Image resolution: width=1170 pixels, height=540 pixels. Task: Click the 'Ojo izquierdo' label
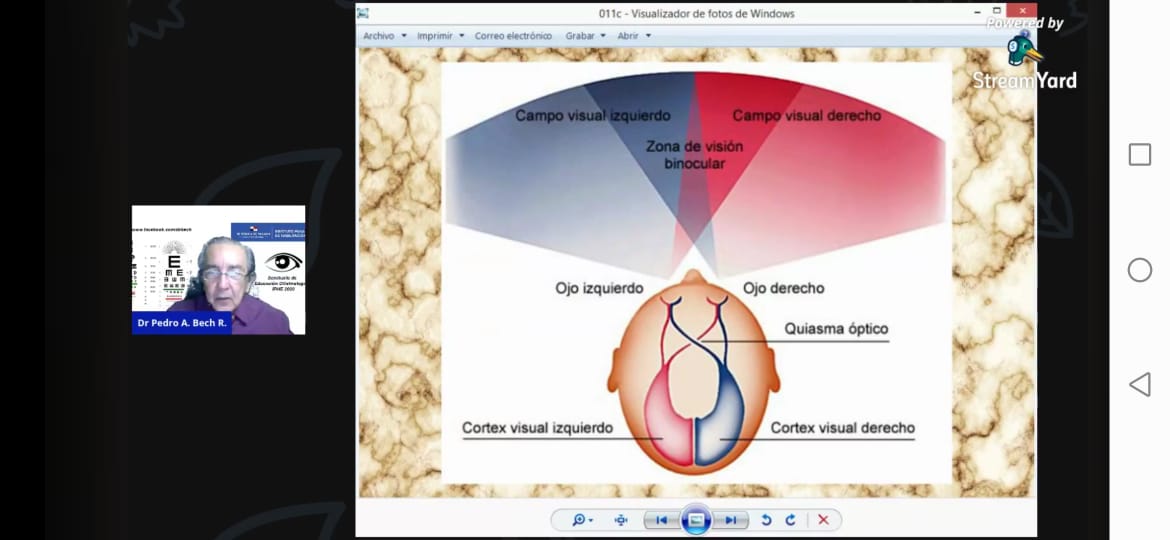tap(599, 288)
